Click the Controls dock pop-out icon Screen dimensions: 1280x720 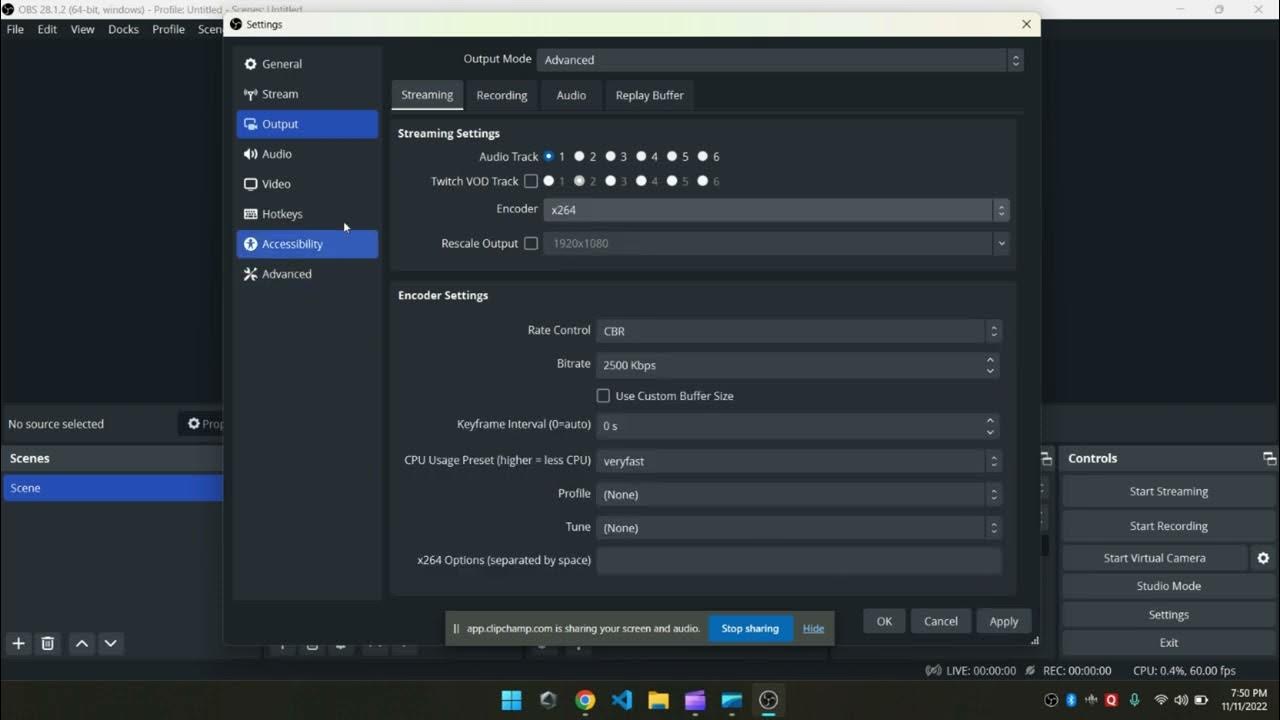1269,458
